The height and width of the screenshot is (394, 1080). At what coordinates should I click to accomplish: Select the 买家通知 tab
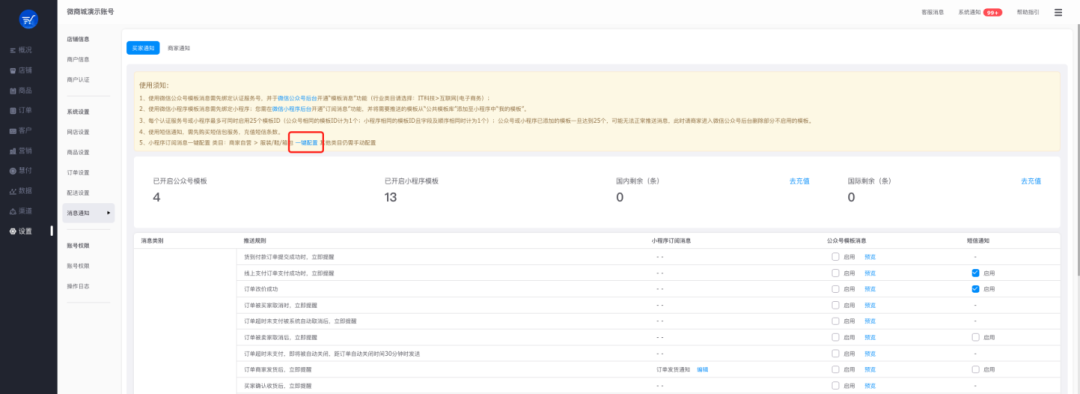143,48
